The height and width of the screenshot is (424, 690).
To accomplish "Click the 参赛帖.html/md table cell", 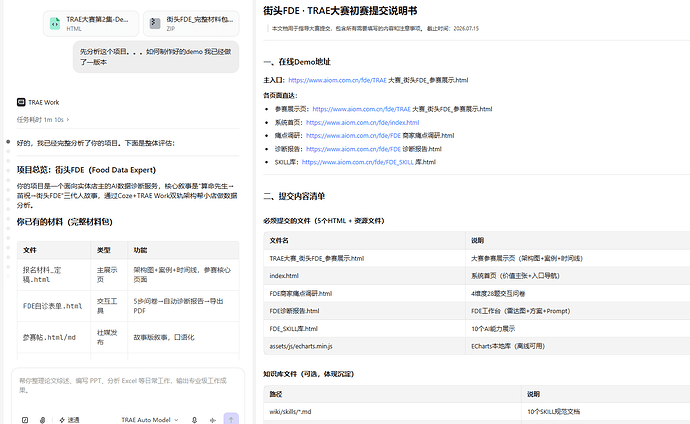I will click(x=54, y=337).
